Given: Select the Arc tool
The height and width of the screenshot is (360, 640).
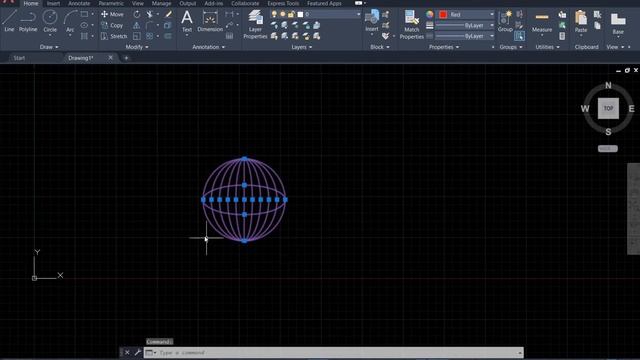Looking at the screenshot, I should (x=70, y=22).
